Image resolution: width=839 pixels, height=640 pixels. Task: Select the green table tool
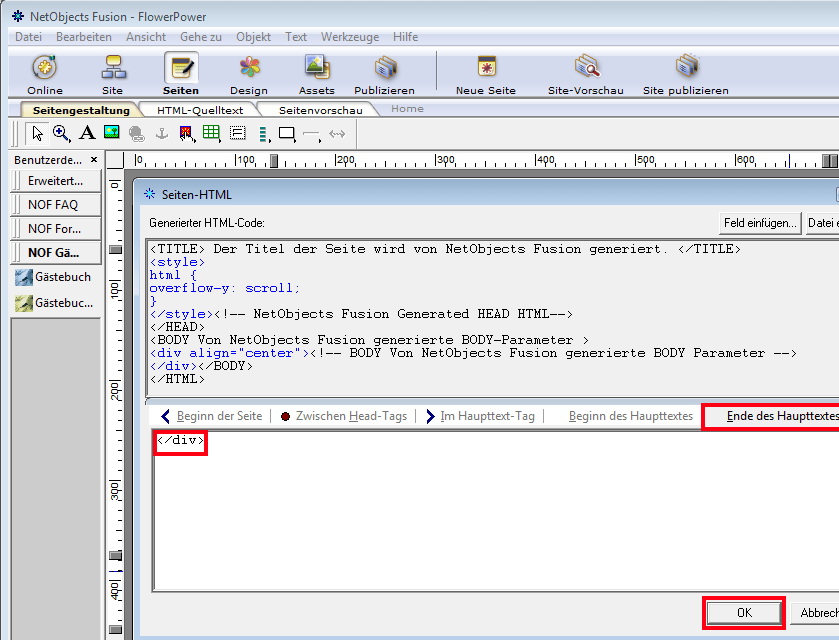click(211, 133)
